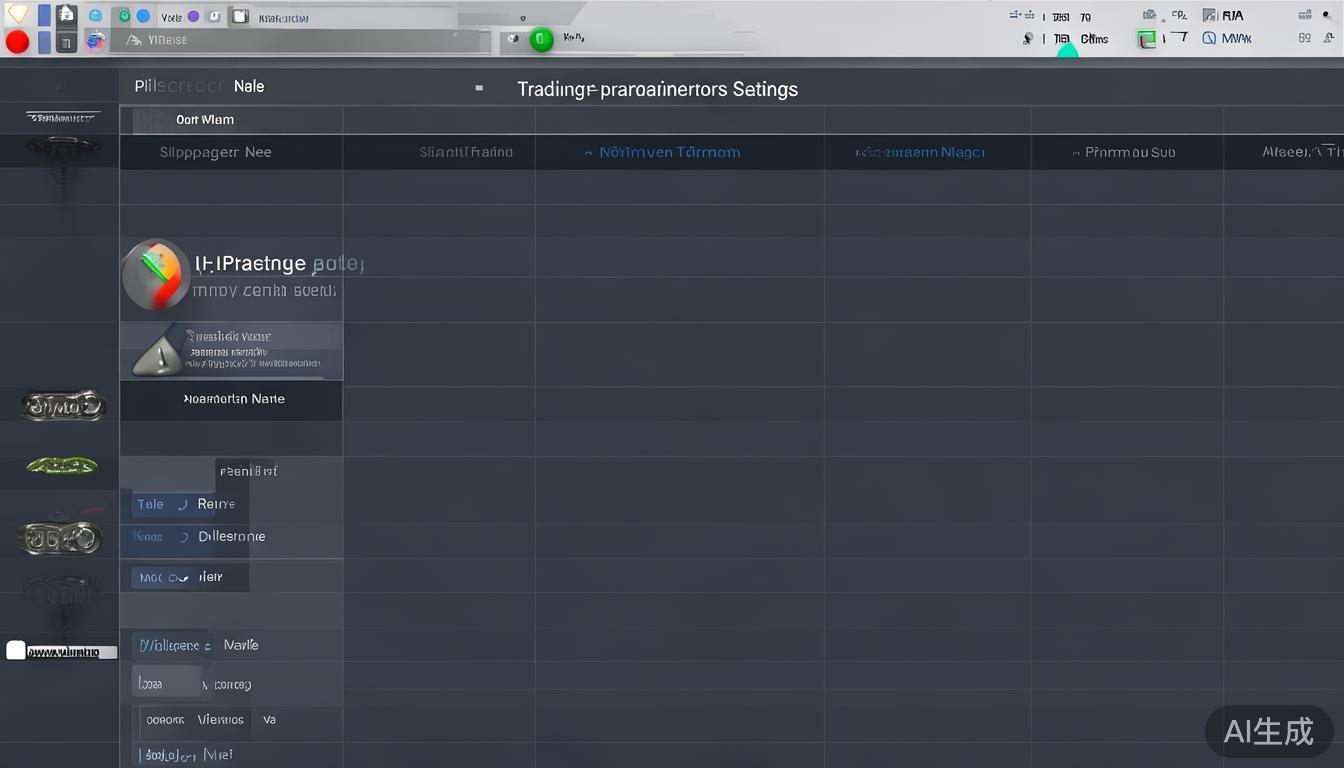Click the magnifier icon in top-right toolbar

(x=1028, y=39)
